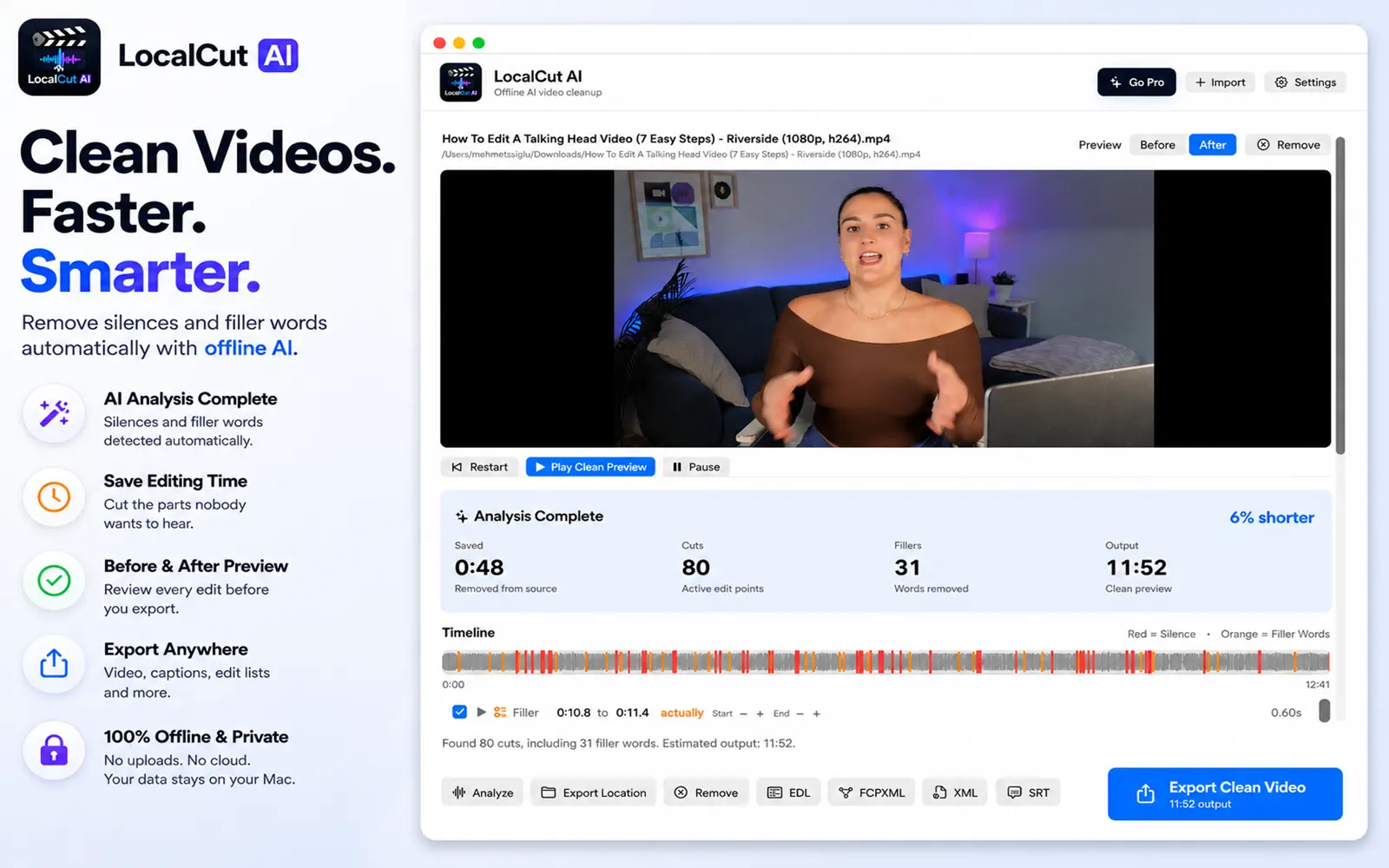This screenshot has width=1389, height=868.
Task: Click the magic wand AI Analysis icon
Action: [54, 414]
